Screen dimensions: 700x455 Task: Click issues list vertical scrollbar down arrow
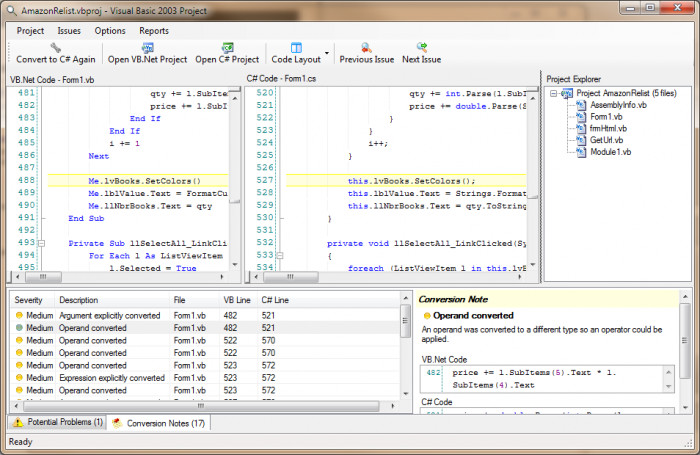point(406,394)
